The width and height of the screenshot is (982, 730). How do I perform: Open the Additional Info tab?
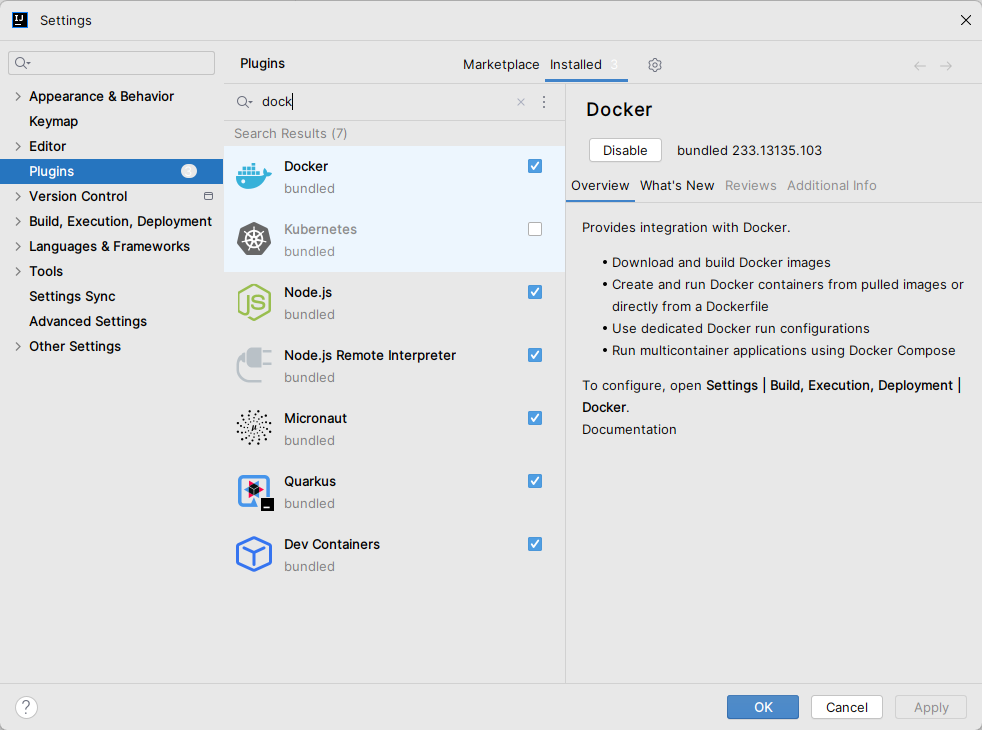[832, 185]
